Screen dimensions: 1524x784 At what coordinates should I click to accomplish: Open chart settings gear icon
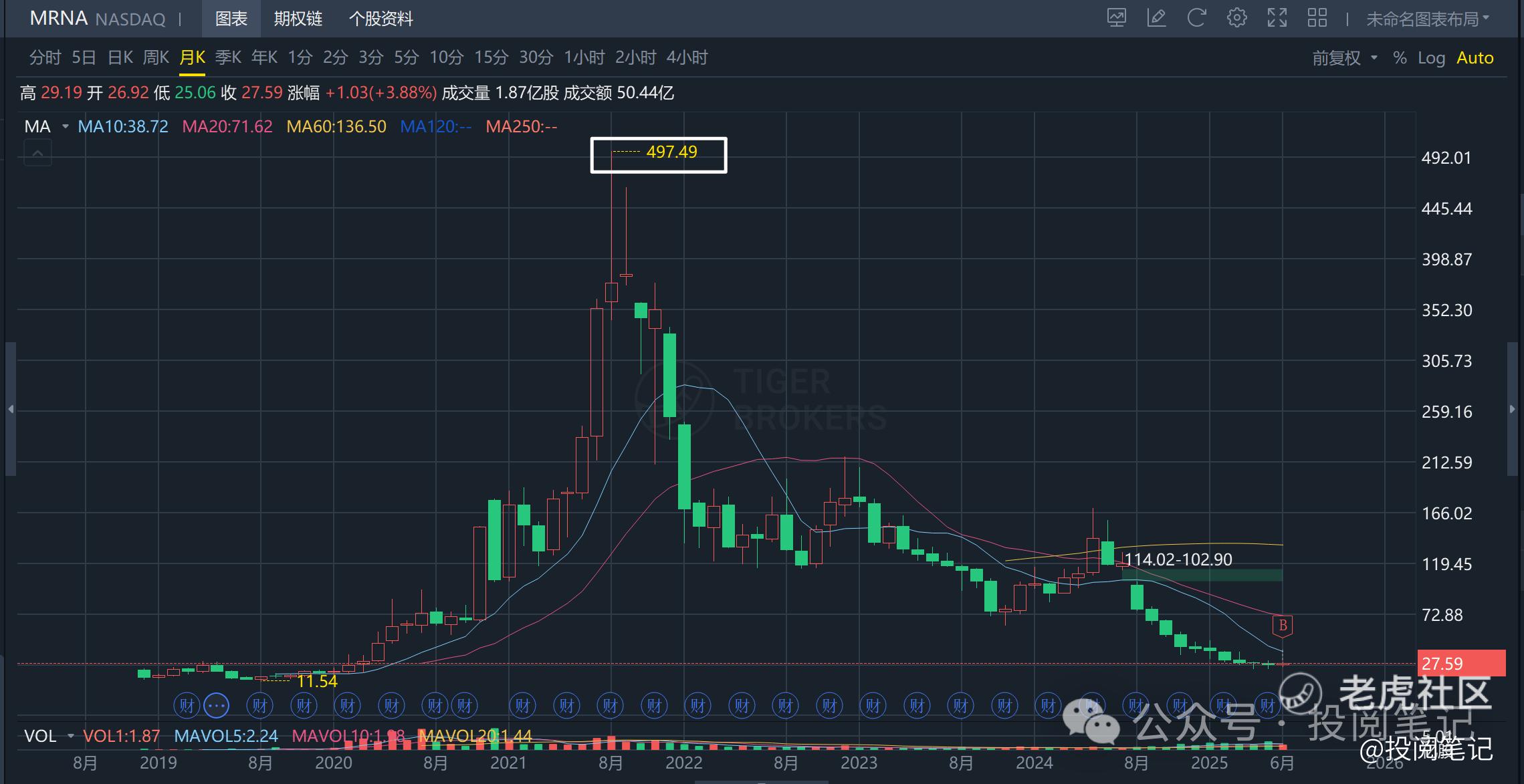[1237, 18]
